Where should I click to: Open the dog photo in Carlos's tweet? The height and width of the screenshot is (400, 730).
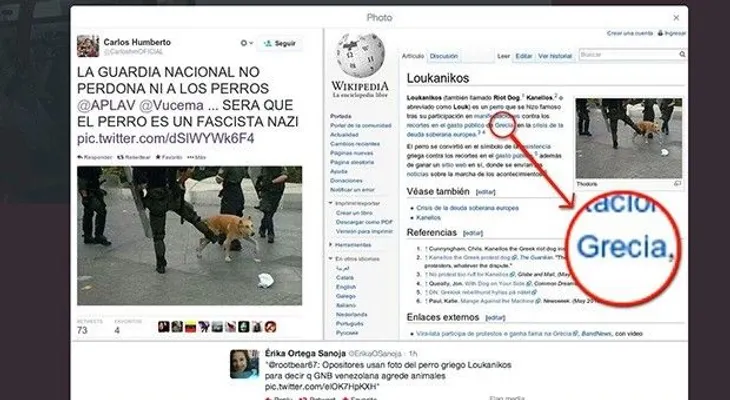click(189, 236)
